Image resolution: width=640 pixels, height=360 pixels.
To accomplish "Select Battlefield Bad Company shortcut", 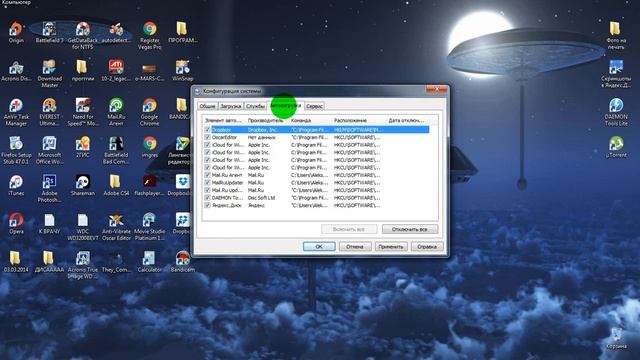I will pyautogui.click(x=116, y=150).
